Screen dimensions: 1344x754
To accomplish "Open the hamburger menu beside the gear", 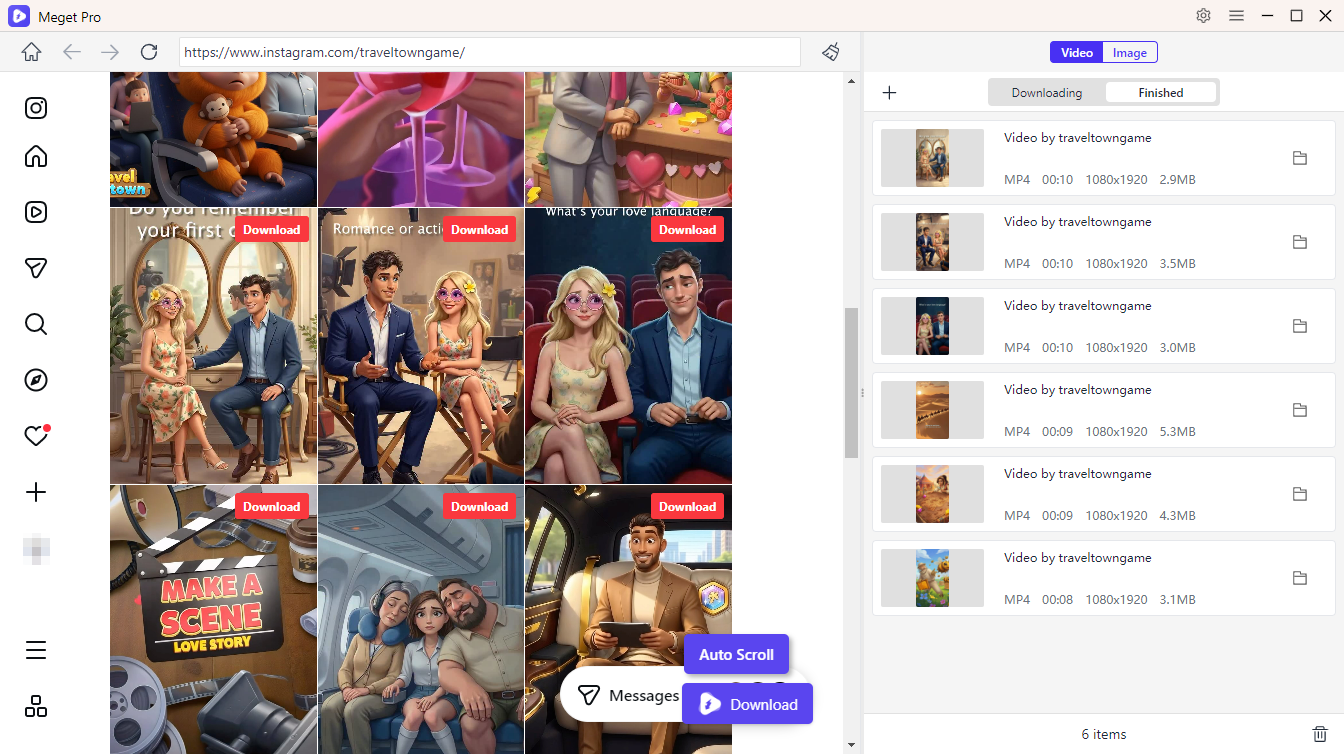I will [x=1236, y=16].
